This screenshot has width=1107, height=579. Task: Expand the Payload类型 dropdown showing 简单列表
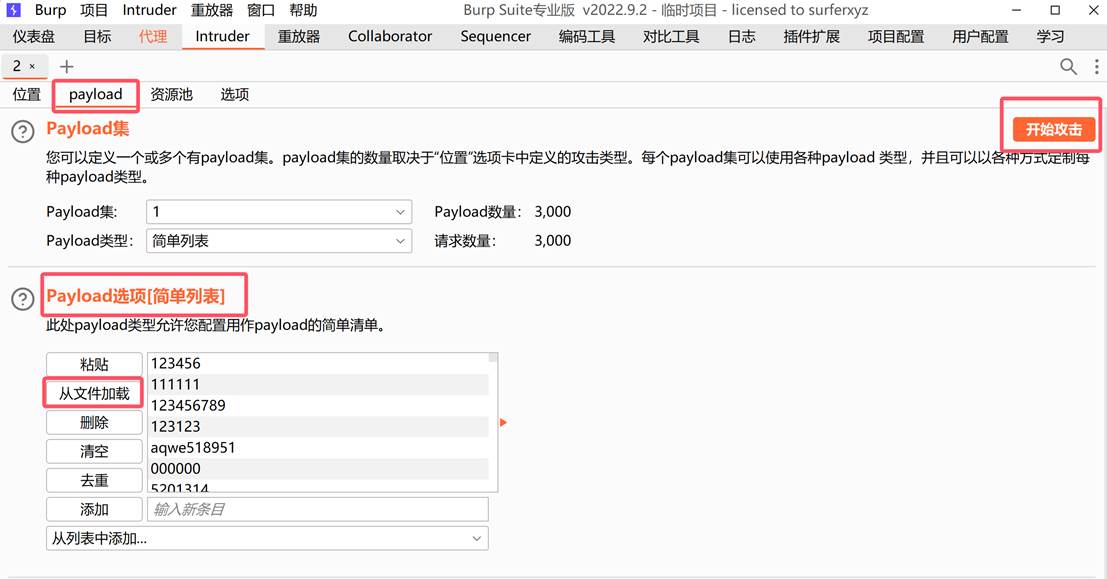pyautogui.click(x=279, y=241)
